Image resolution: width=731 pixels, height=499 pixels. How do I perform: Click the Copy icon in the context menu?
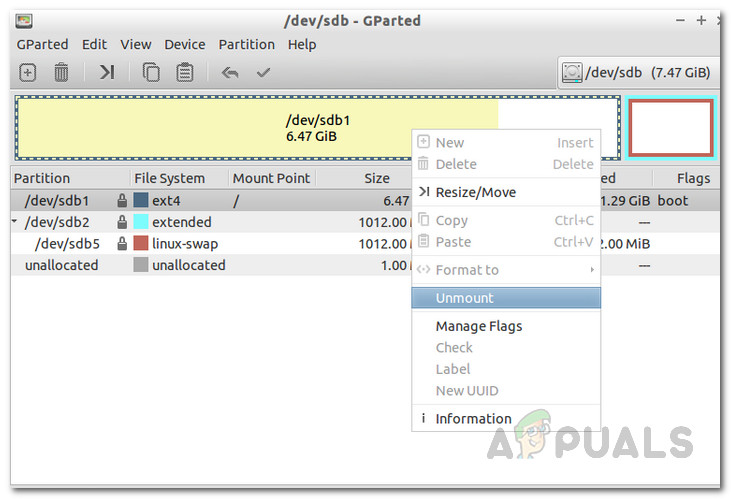click(423, 220)
